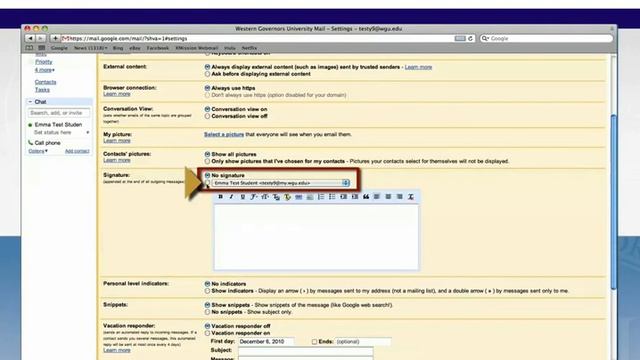Insert a link in the signature
Image resolution: width=640 pixels, height=360 pixels.
click(298, 197)
